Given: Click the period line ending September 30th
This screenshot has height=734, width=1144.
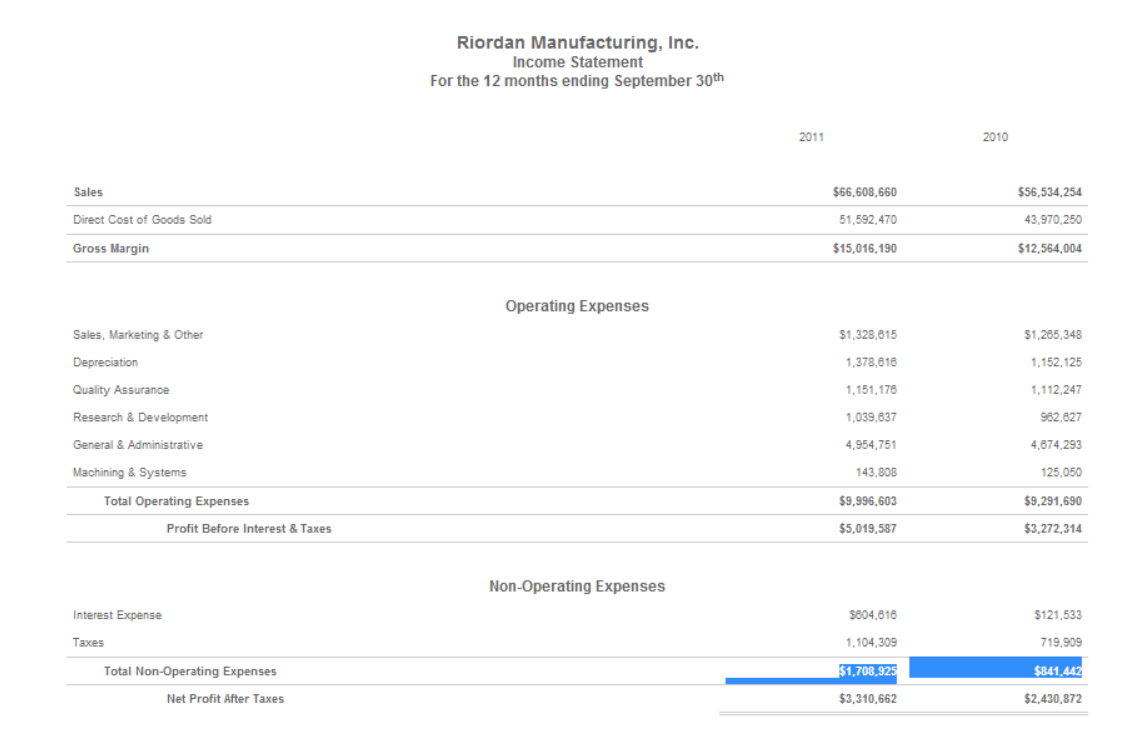Looking at the screenshot, I should [x=577, y=80].
